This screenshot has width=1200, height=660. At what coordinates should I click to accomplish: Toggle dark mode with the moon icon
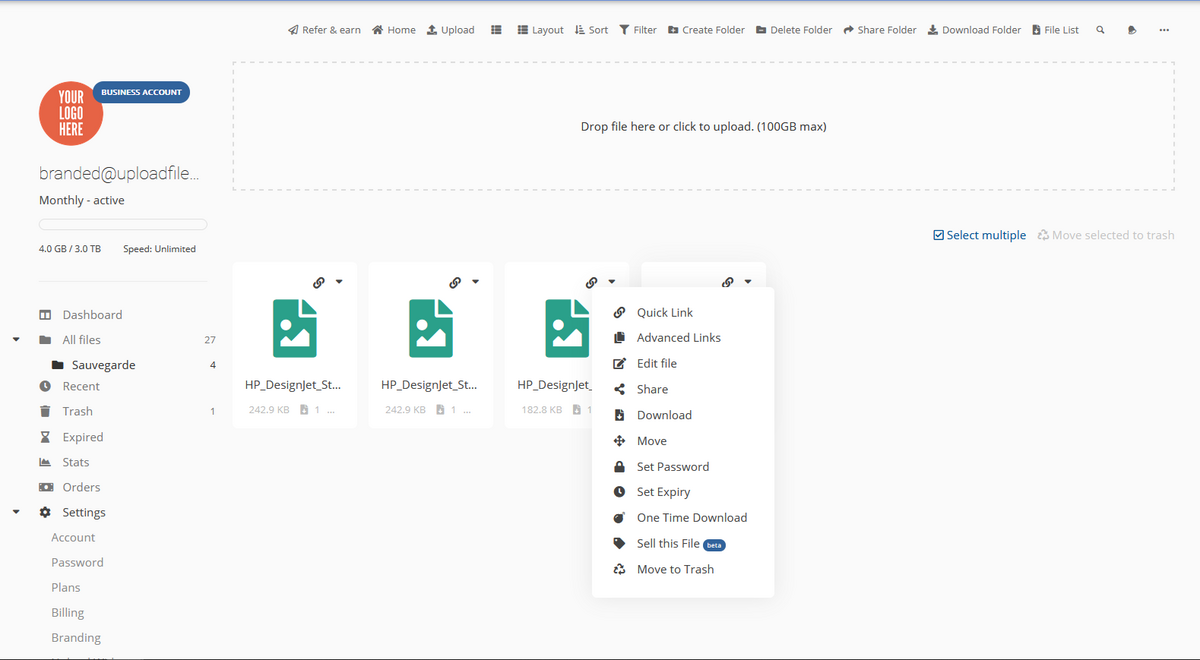coord(1132,30)
